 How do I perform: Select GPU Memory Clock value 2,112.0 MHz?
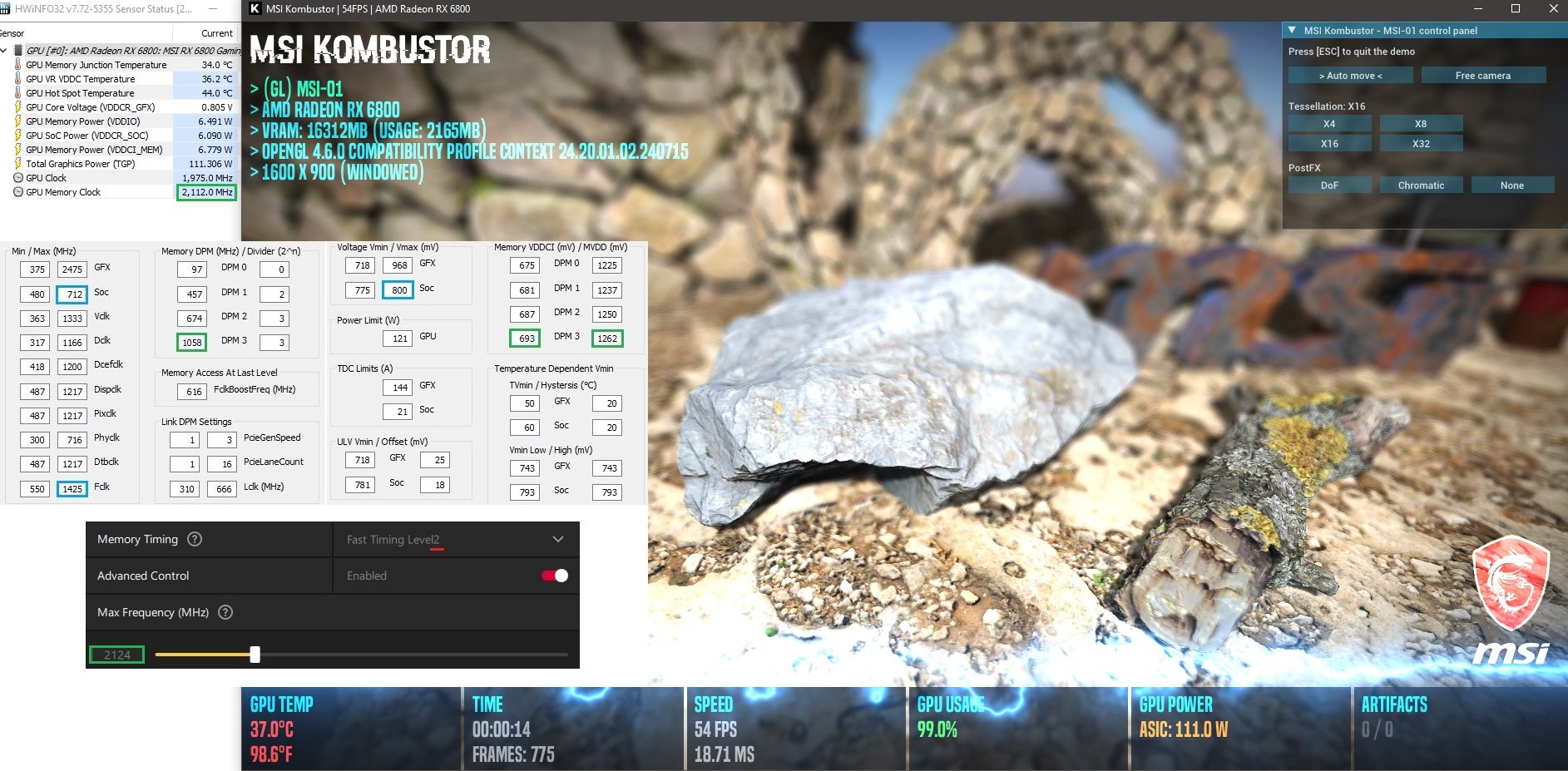(x=206, y=192)
